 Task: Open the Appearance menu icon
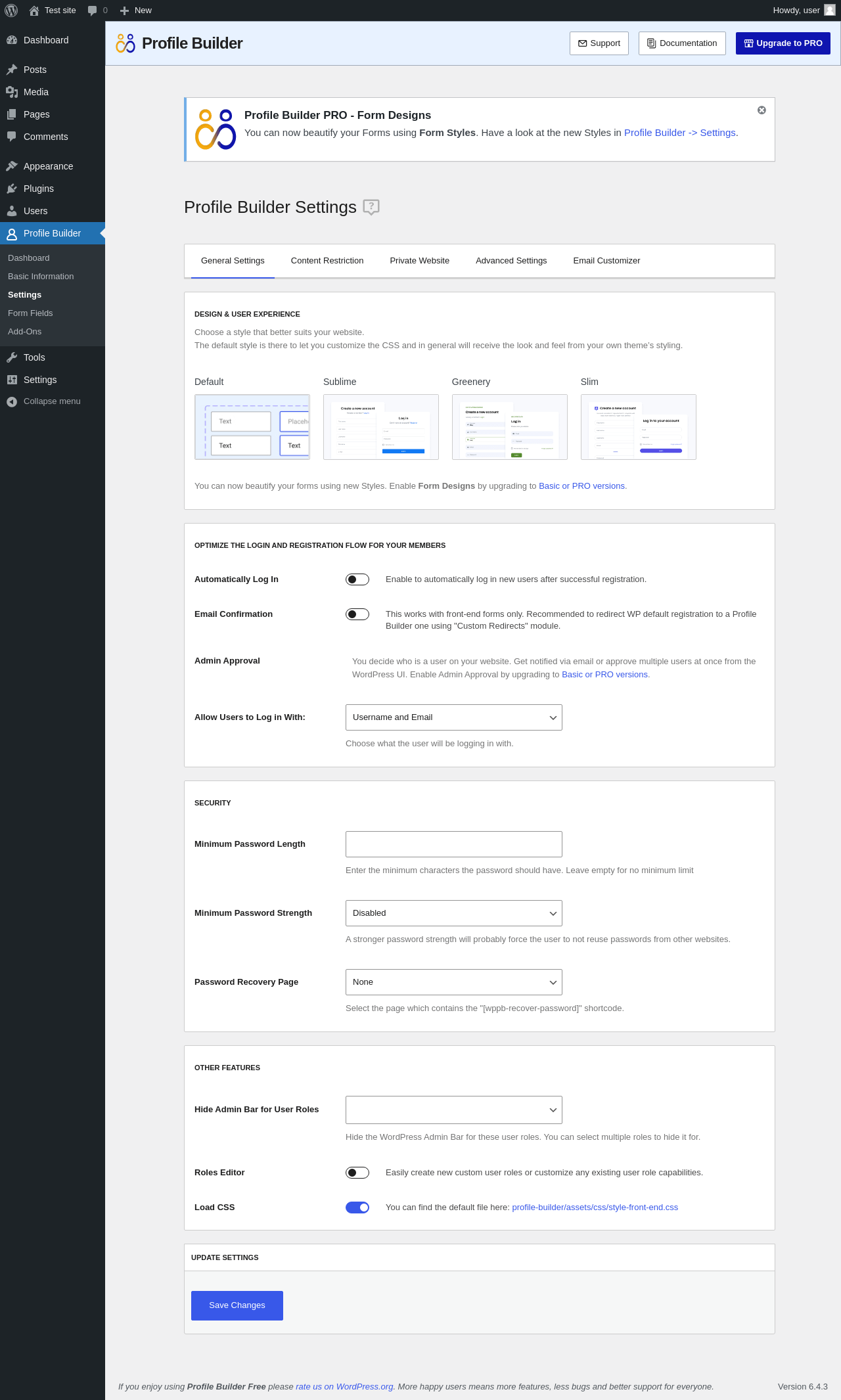point(12,166)
